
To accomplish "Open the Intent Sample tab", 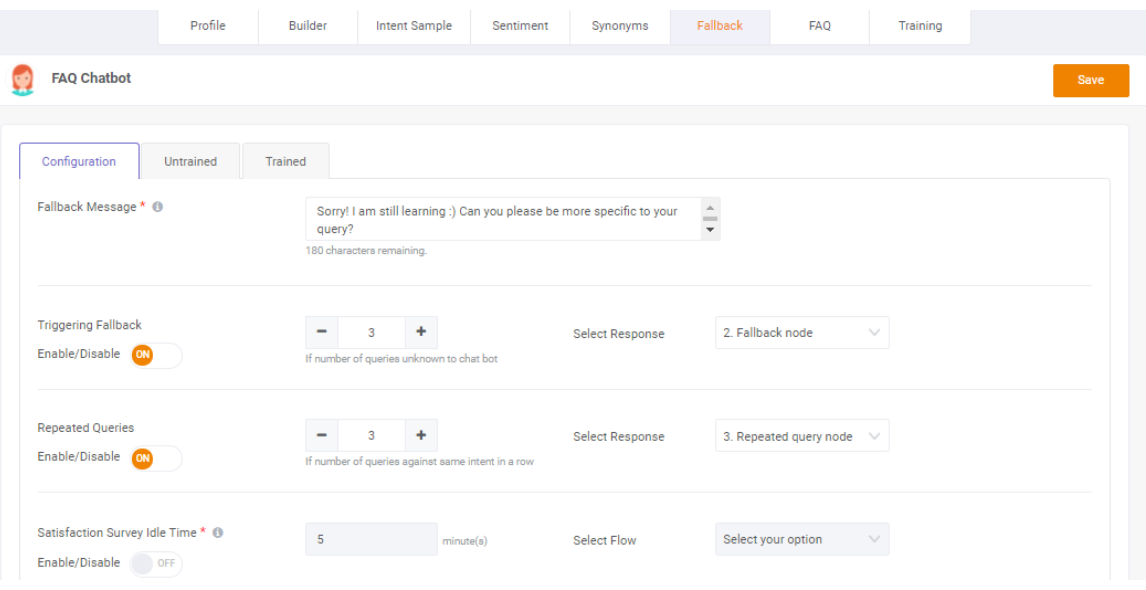I will tap(414, 26).
